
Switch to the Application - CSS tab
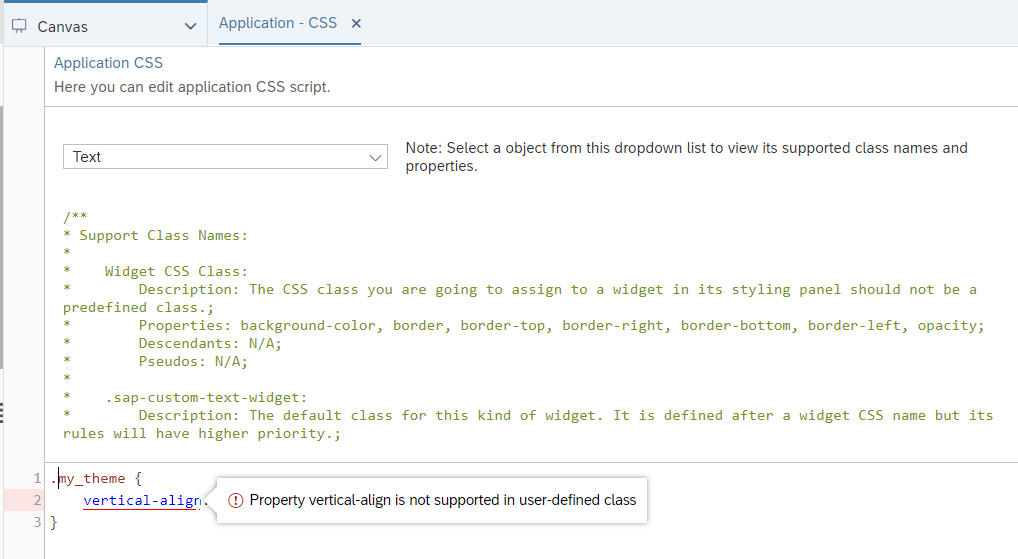click(278, 23)
